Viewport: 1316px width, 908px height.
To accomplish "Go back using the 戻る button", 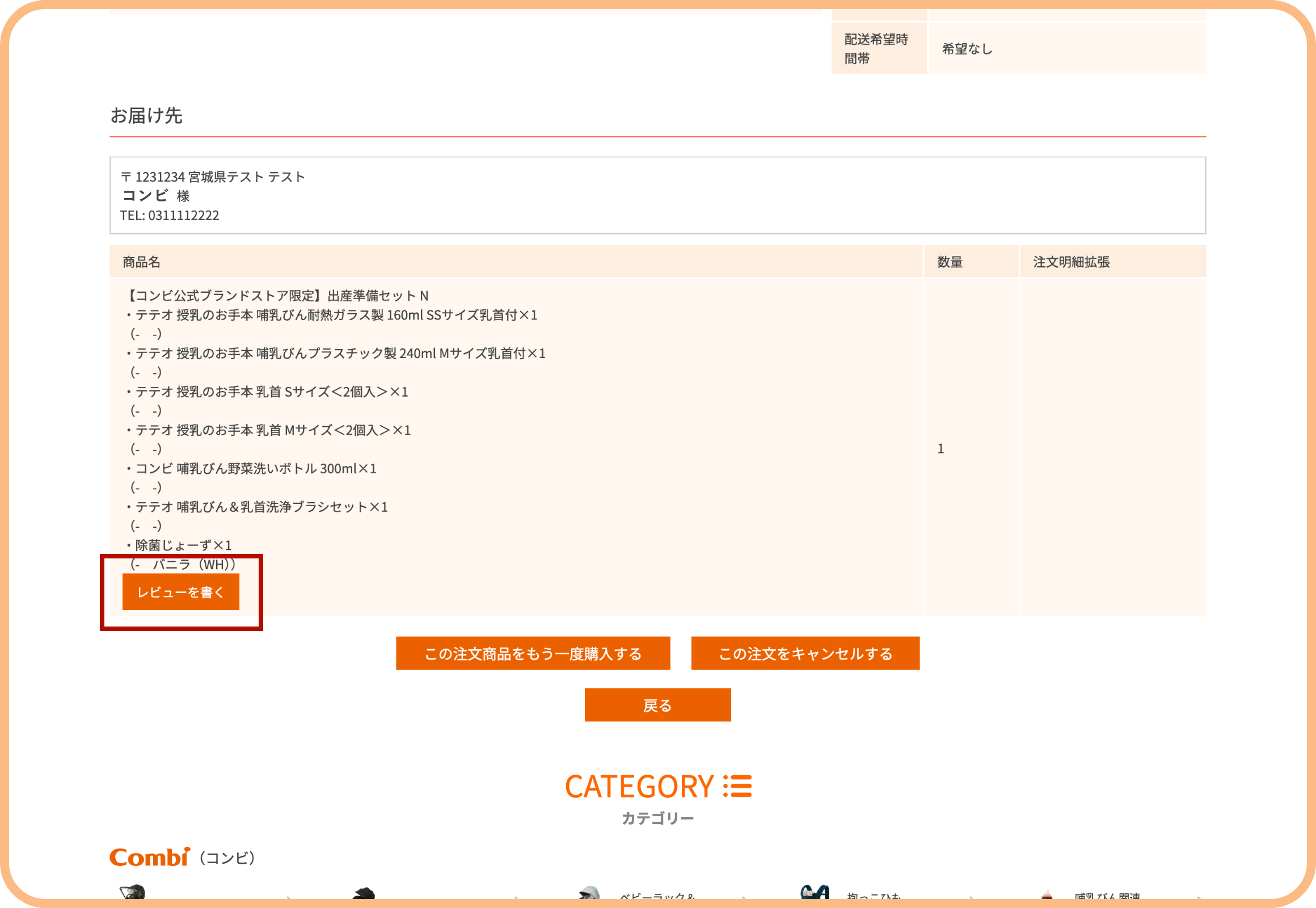I will tap(657, 705).
